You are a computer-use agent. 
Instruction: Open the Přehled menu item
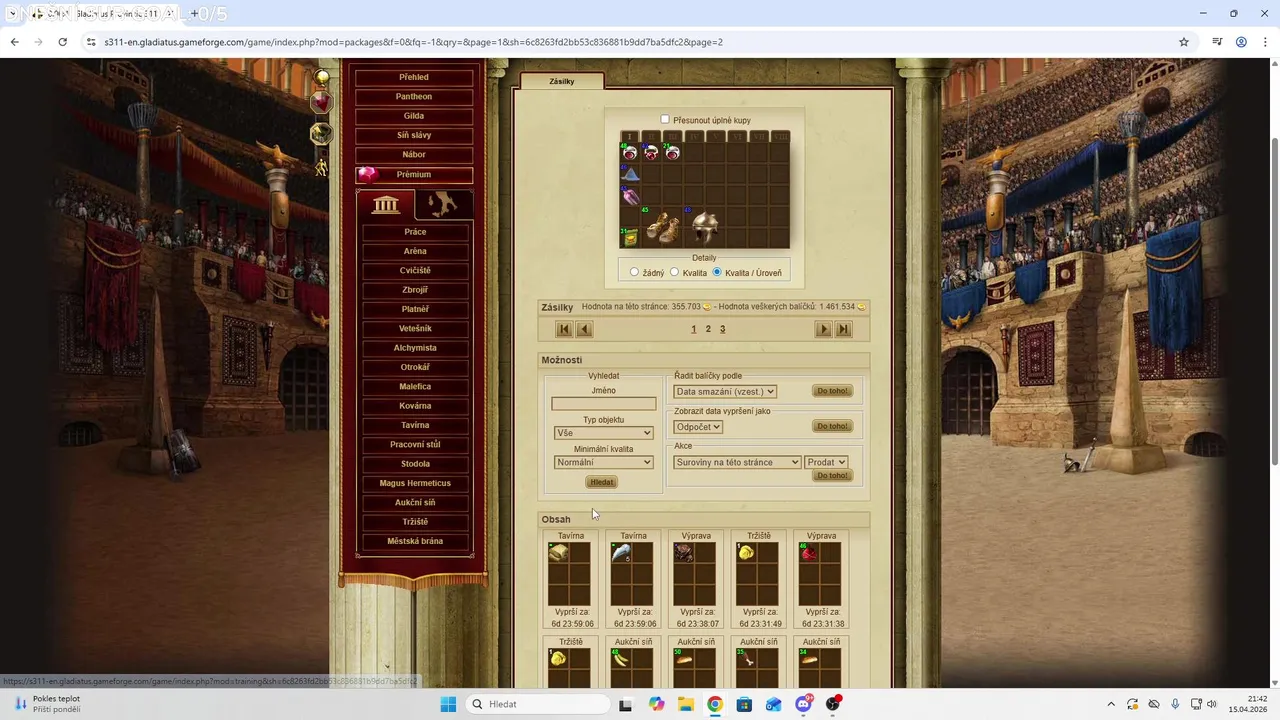(x=414, y=77)
